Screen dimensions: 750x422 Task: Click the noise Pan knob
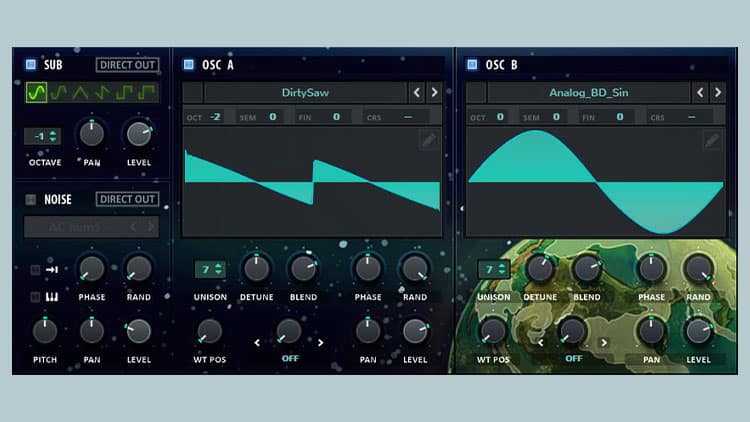click(x=91, y=331)
